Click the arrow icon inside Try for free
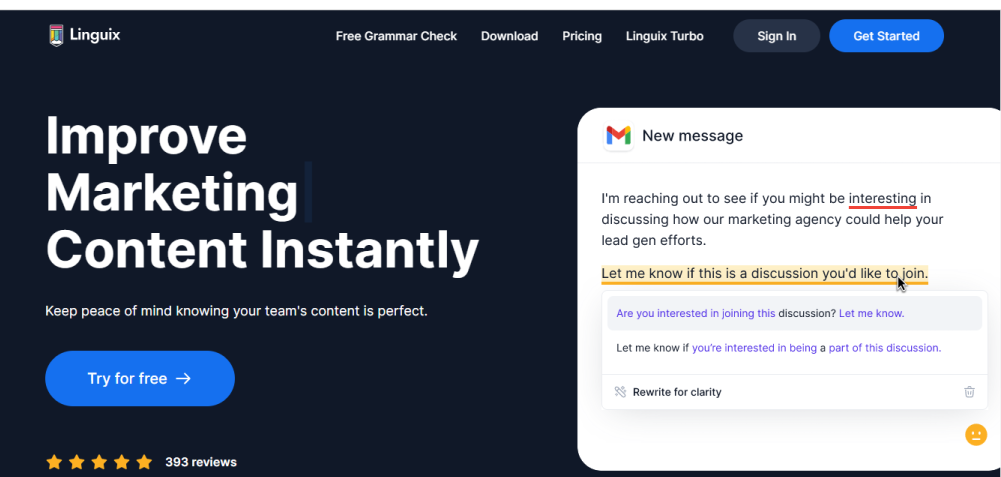1001x477 pixels. point(183,379)
